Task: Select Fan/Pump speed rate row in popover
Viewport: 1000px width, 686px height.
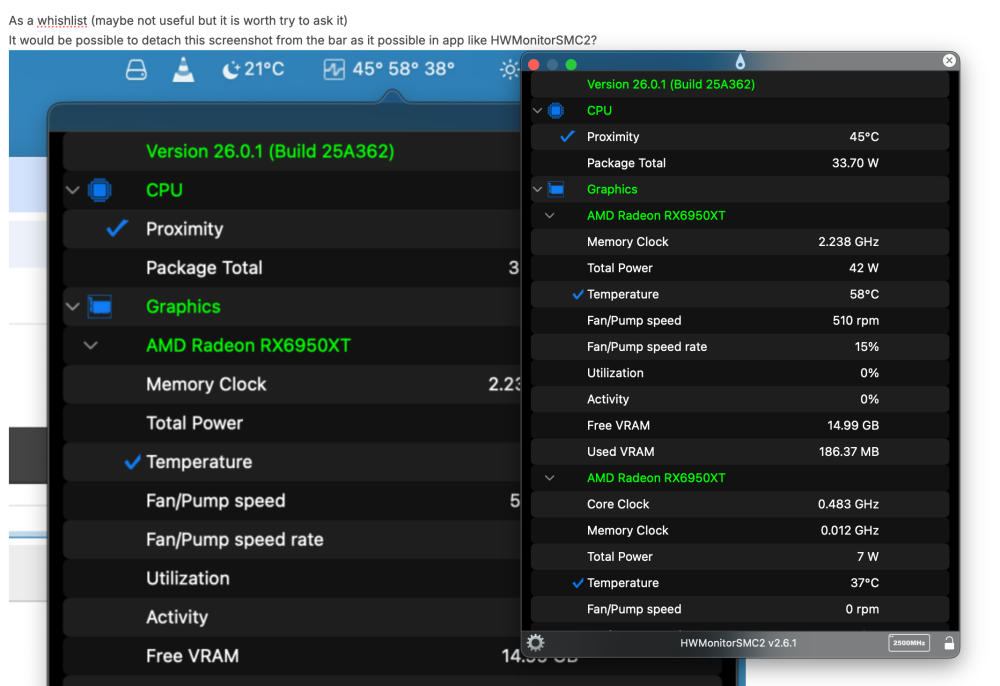Action: [x=292, y=540]
